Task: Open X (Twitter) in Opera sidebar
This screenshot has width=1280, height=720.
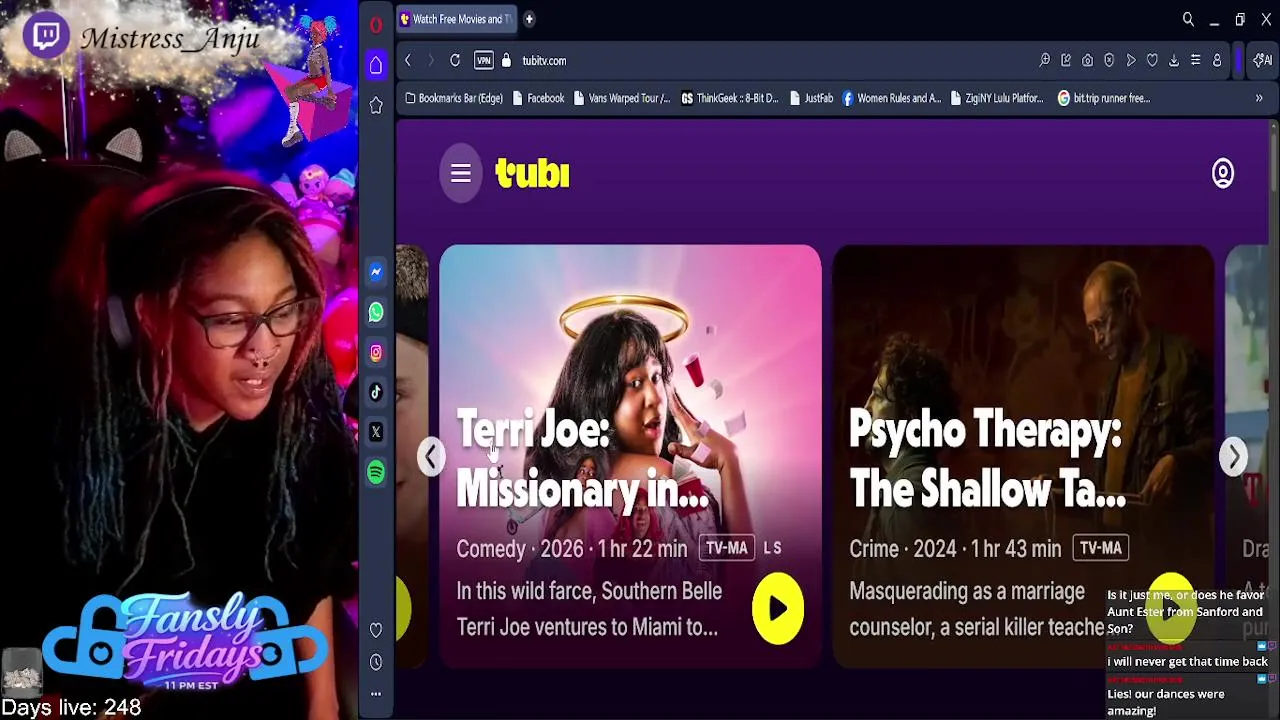Action: point(376,432)
